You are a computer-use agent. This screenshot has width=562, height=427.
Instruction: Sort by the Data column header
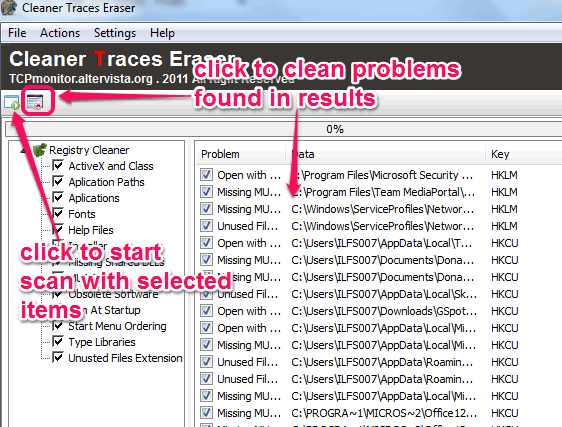pos(385,154)
